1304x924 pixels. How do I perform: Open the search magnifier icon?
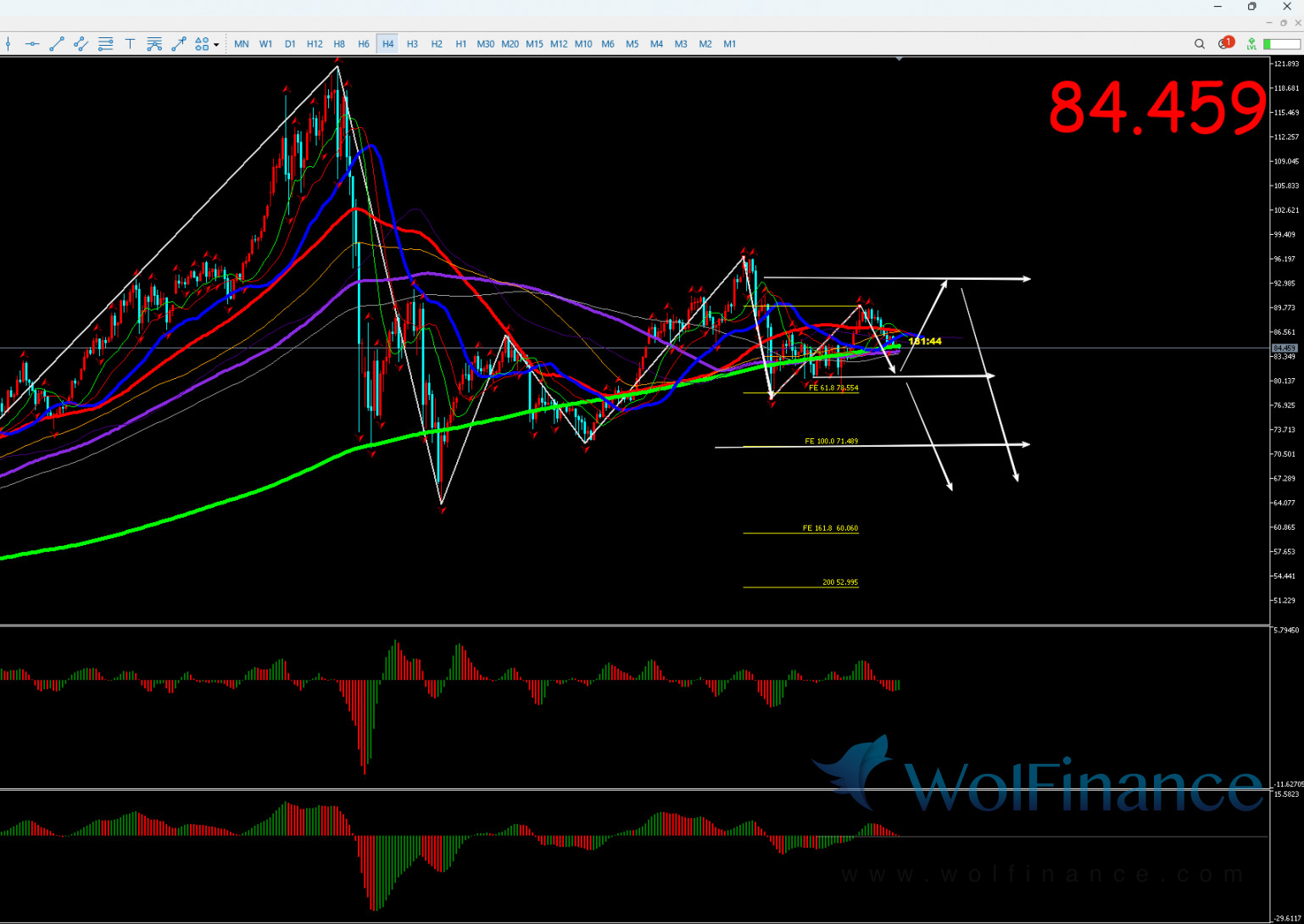click(1199, 44)
